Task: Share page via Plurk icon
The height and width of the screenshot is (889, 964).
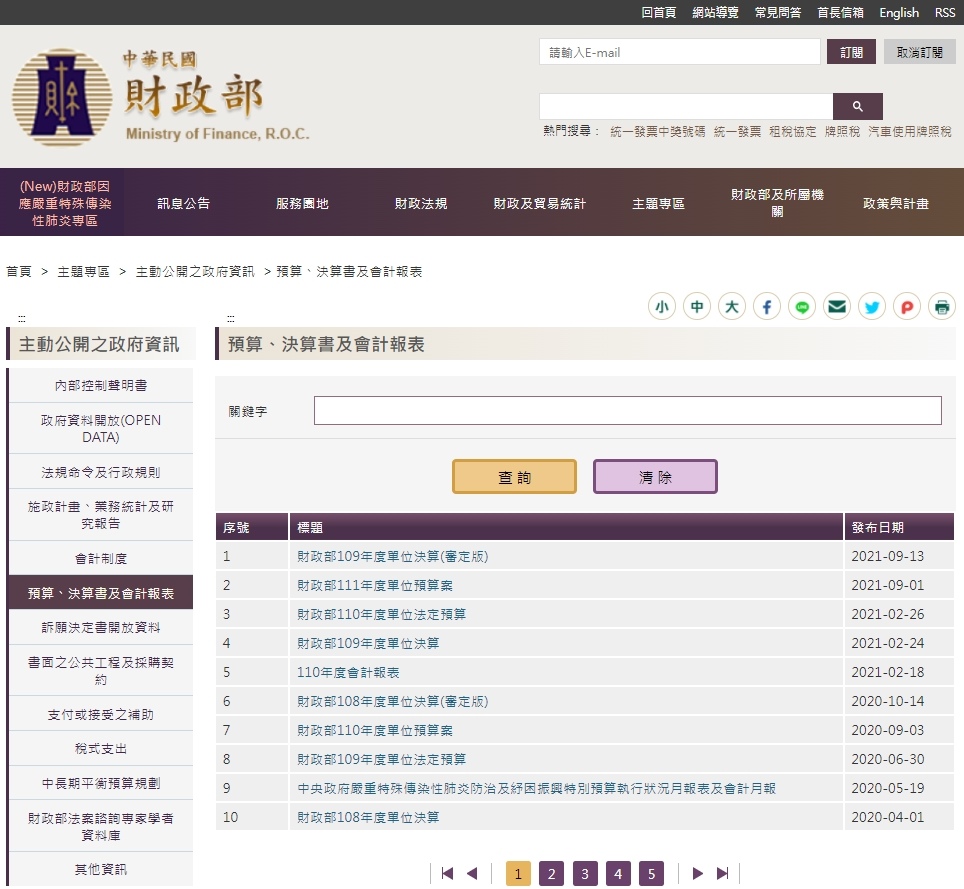Action: (x=907, y=307)
